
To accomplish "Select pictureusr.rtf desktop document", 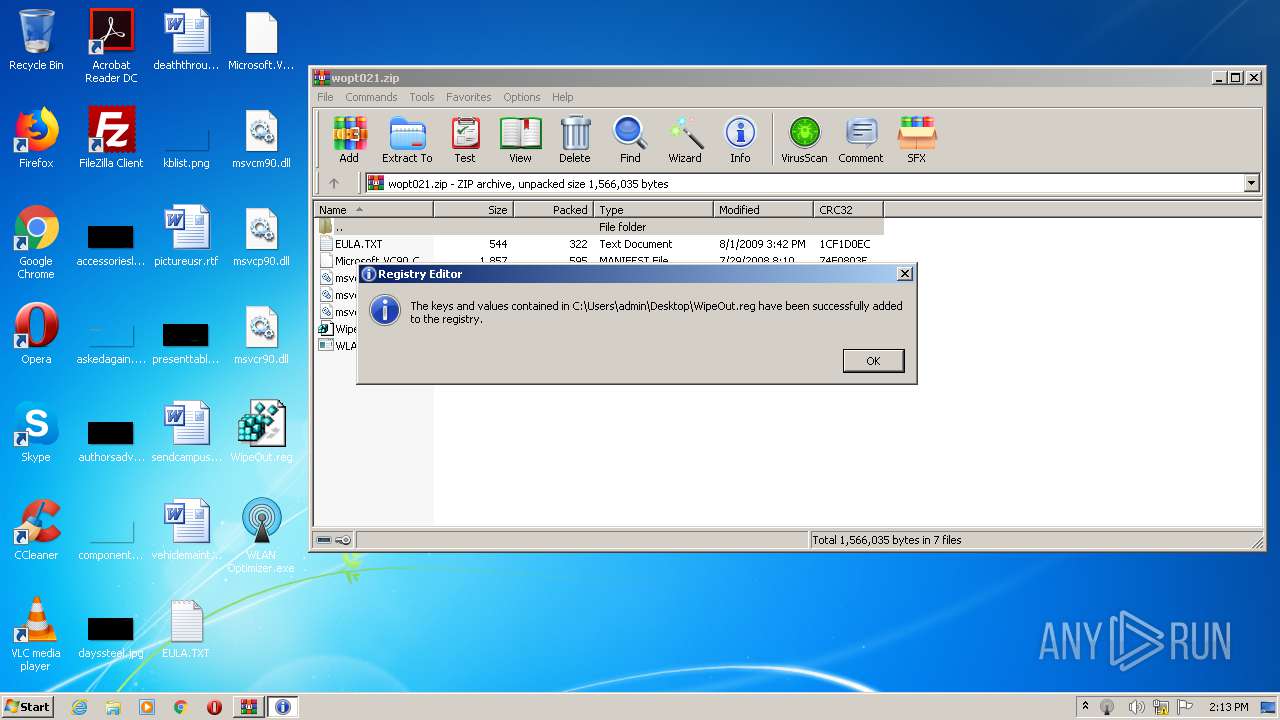I will click(186, 237).
